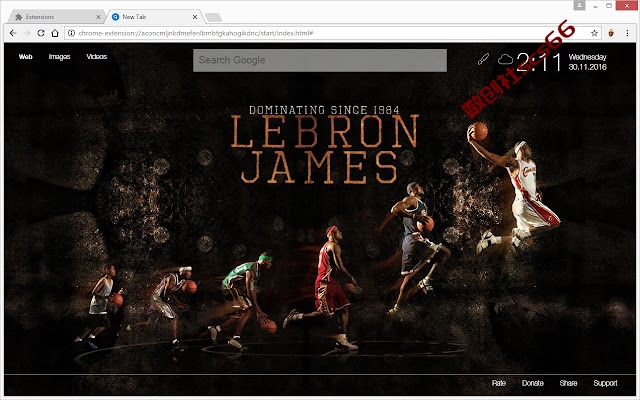Viewport: 640px width, 400px height.
Task: Open the paintbrush customization icon
Action: click(x=483, y=59)
